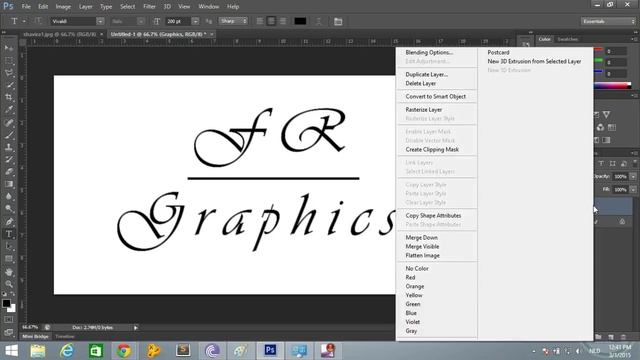The height and width of the screenshot is (360, 640).
Task: Open File Explorer from the taskbar
Action: (x=38, y=351)
